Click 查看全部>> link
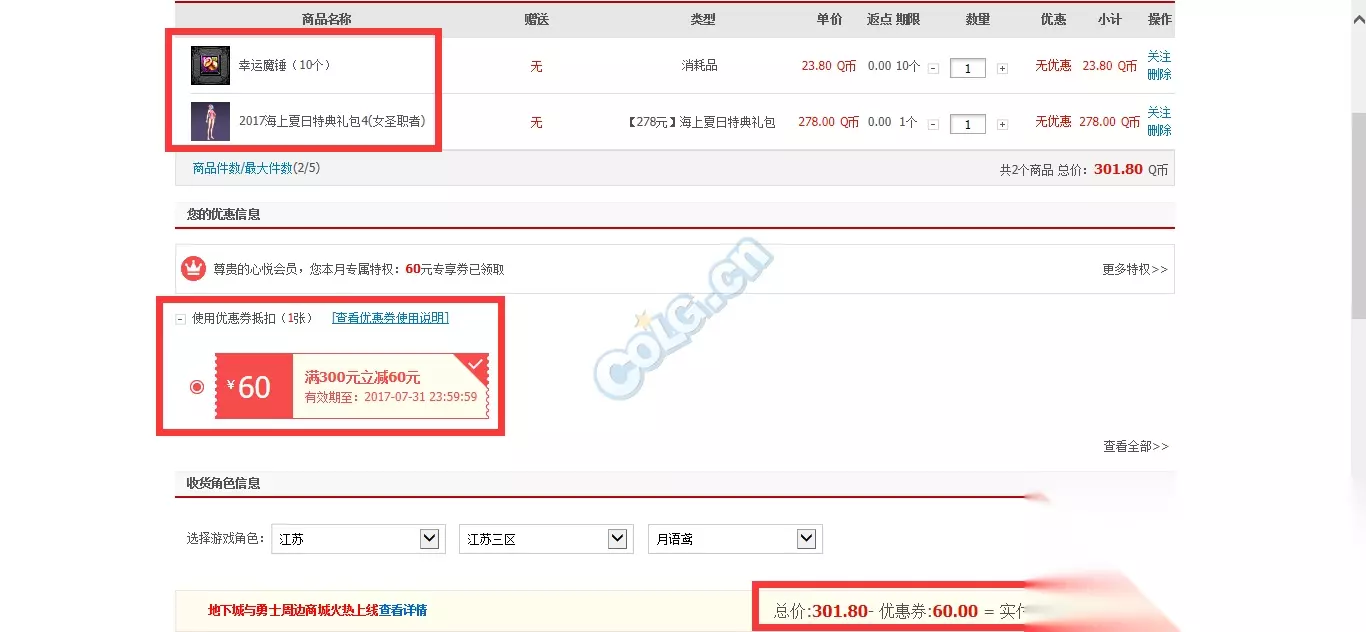This screenshot has height=632, width=1366. (x=1136, y=446)
